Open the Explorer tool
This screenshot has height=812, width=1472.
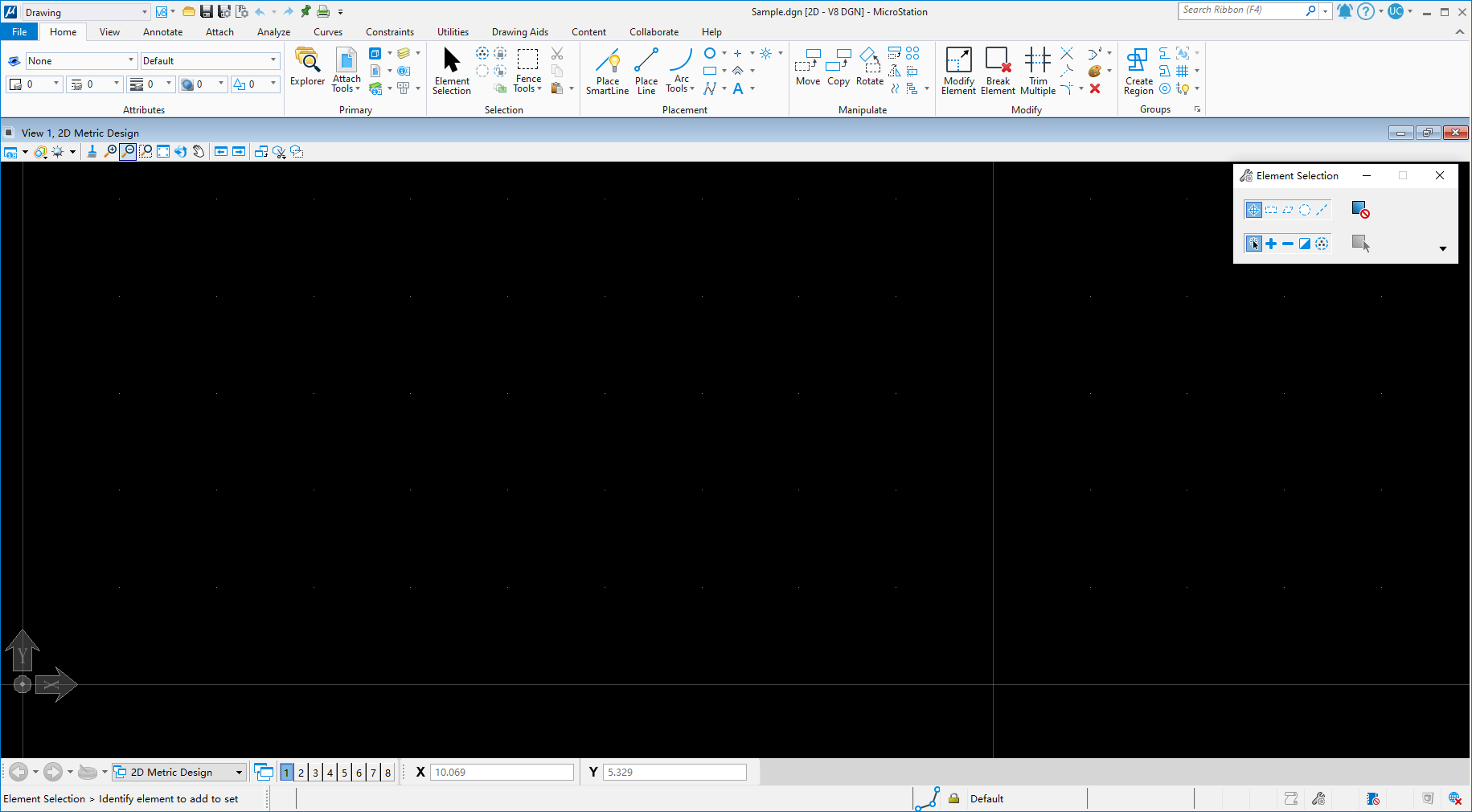[307, 67]
